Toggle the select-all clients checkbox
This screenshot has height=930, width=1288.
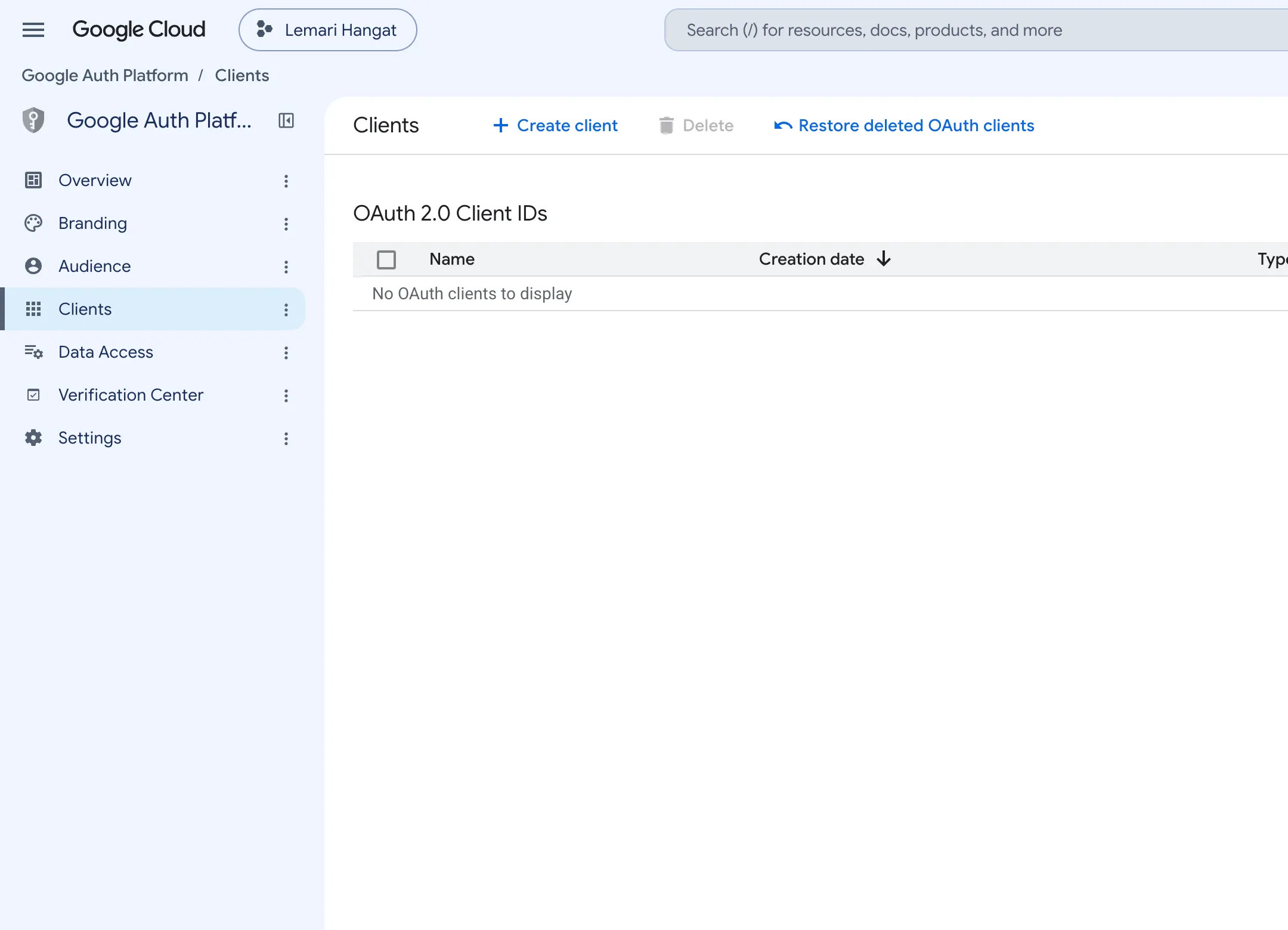tap(386, 260)
